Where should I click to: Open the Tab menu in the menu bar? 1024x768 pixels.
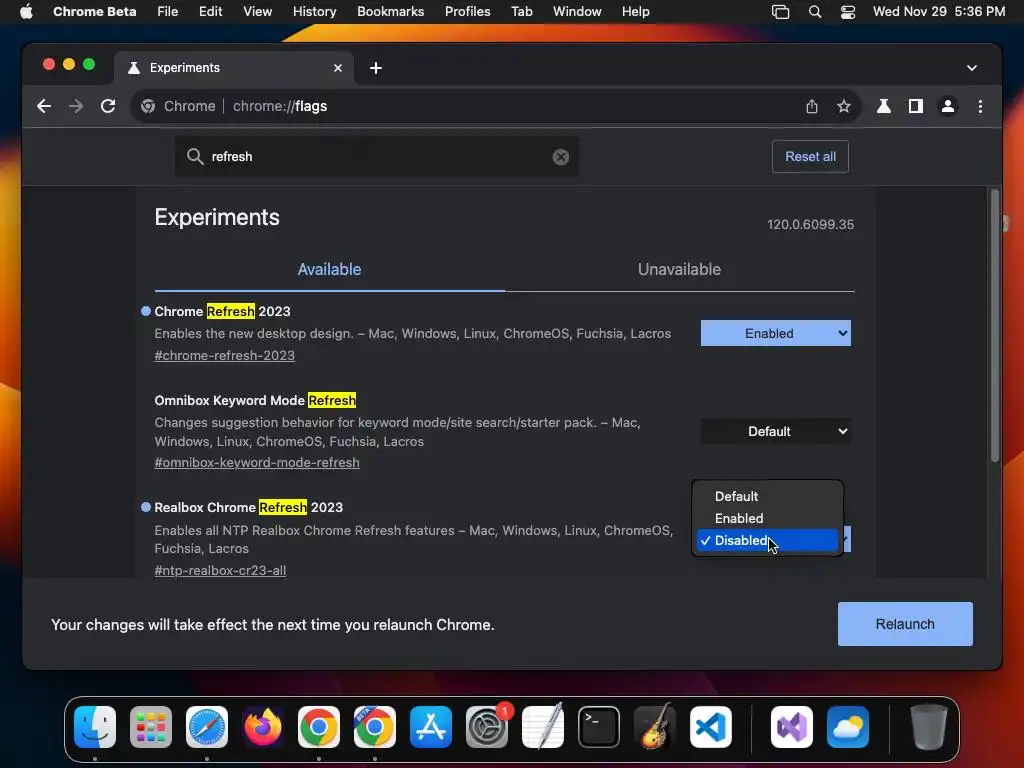point(521,11)
